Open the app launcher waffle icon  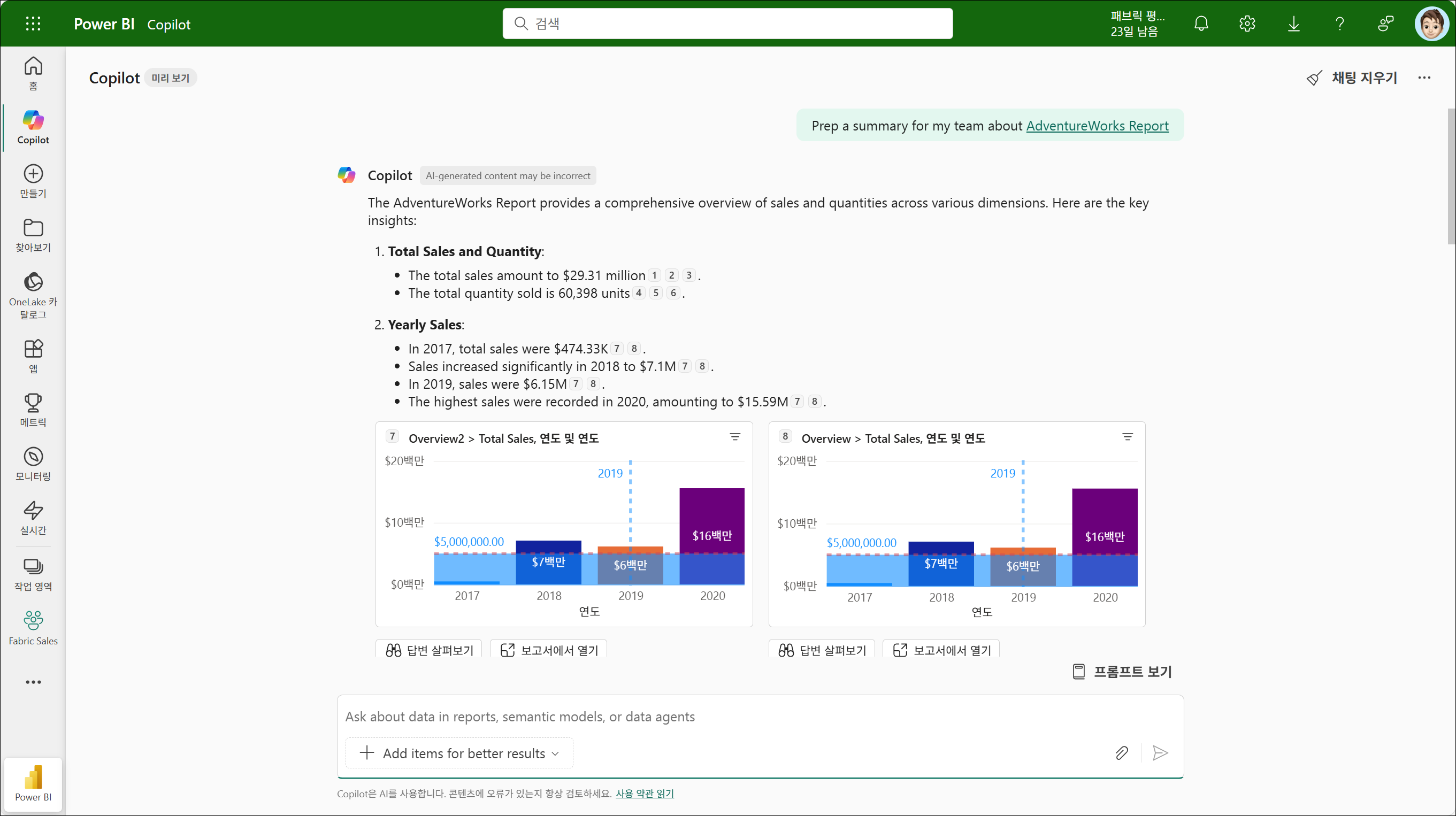[x=33, y=24]
